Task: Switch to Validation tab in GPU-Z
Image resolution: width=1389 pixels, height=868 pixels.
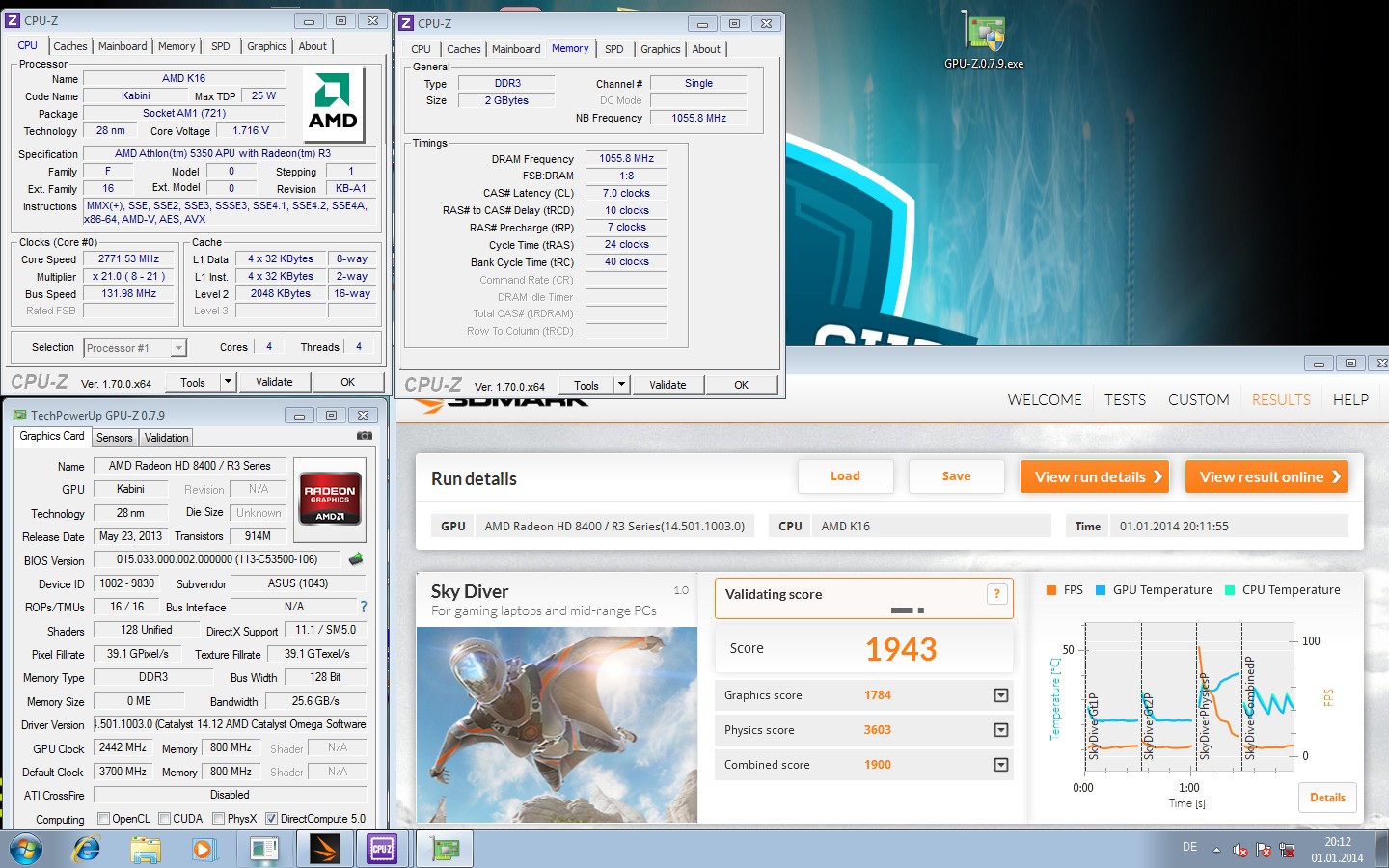Action: coord(167,438)
